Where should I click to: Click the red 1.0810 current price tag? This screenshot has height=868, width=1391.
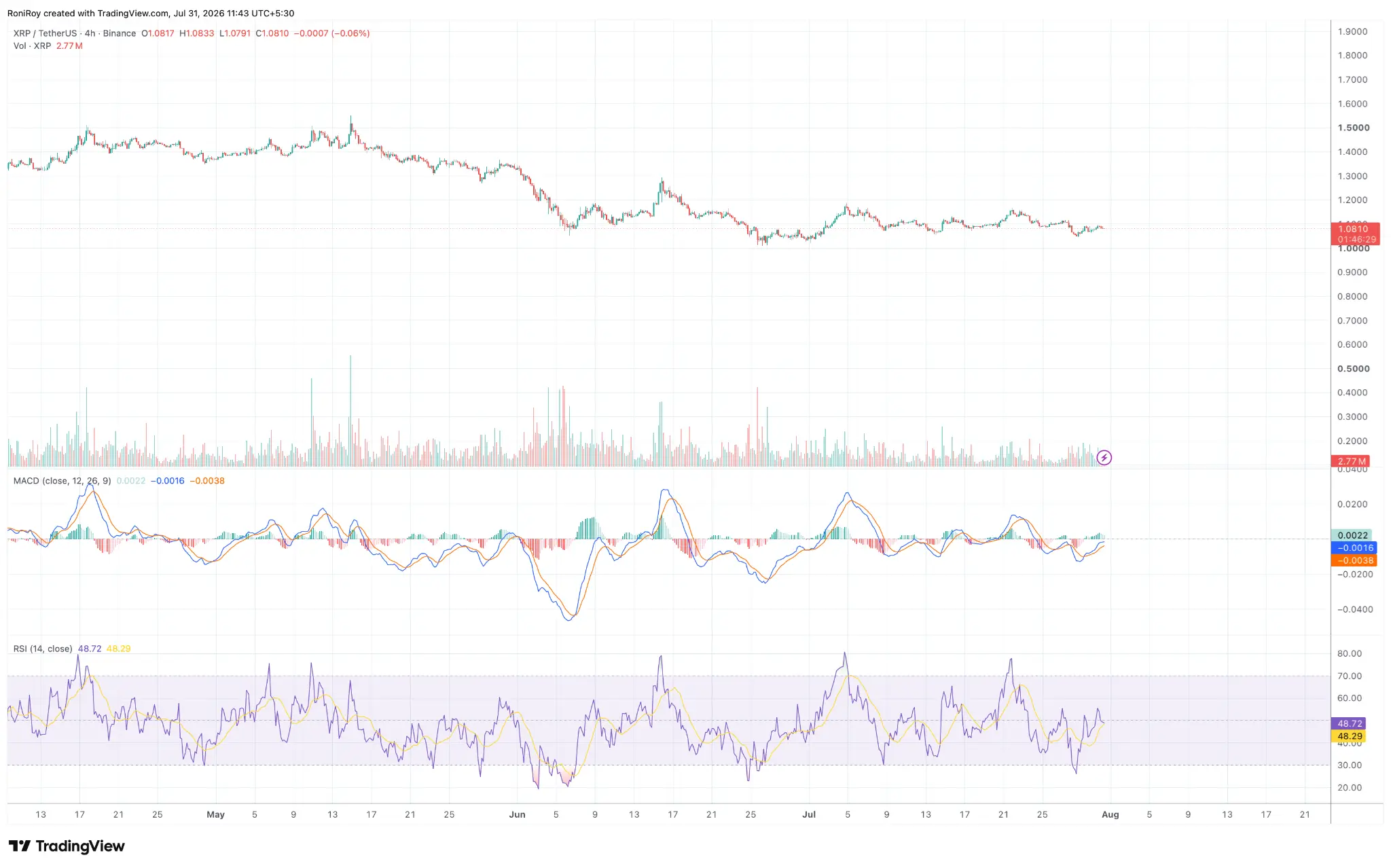(x=1354, y=229)
